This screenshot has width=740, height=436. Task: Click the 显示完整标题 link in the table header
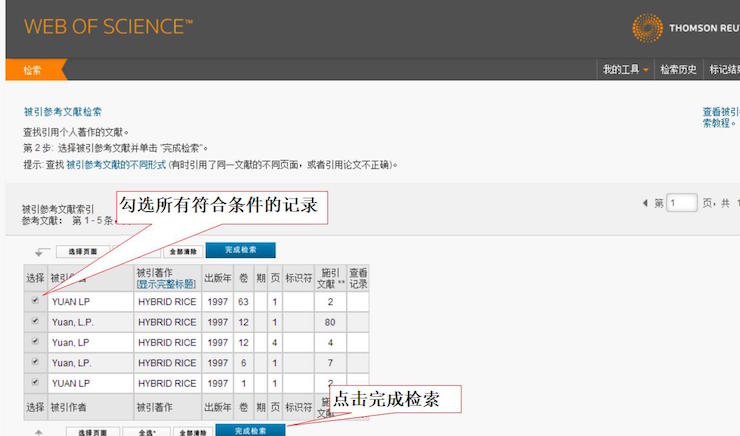166,284
